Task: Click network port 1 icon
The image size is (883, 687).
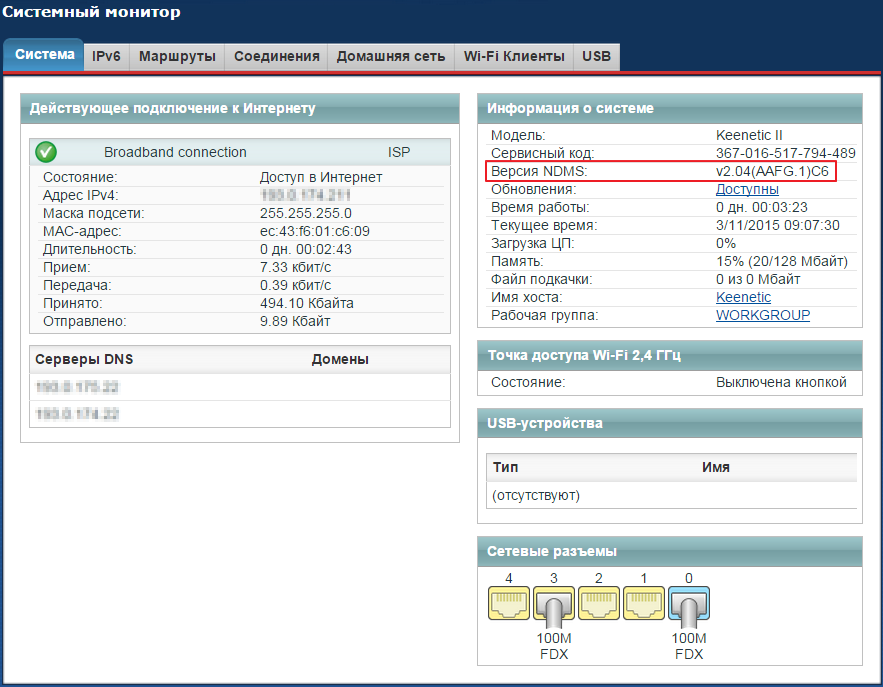Action: tap(643, 603)
